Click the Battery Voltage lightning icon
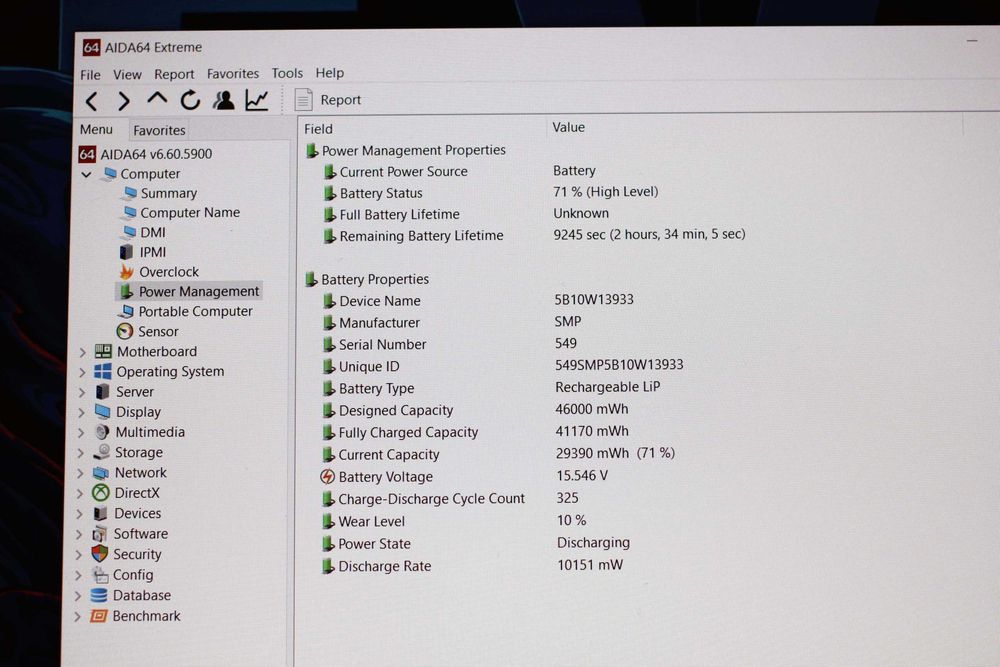This screenshot has width=1000, height=667. click(x=327, y=476)
